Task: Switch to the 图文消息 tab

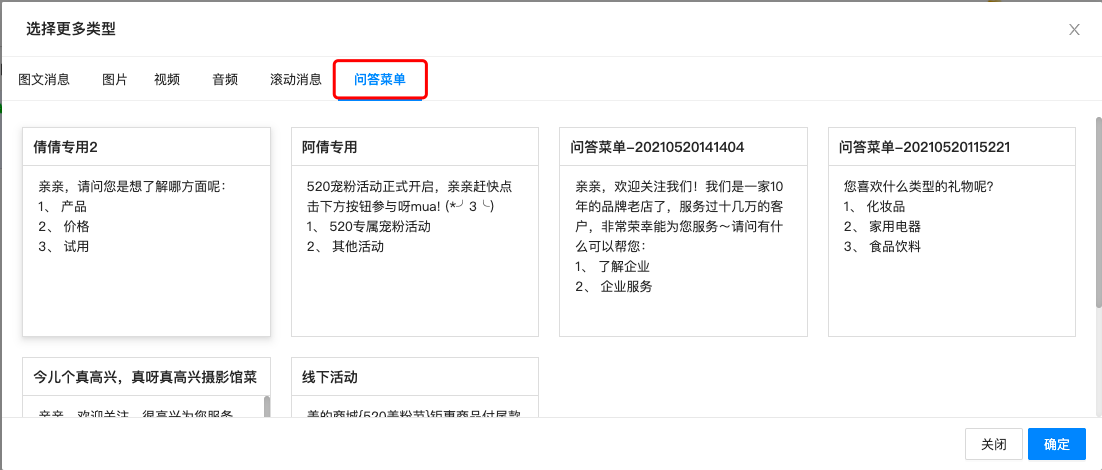Action: [x=44, y=80]
